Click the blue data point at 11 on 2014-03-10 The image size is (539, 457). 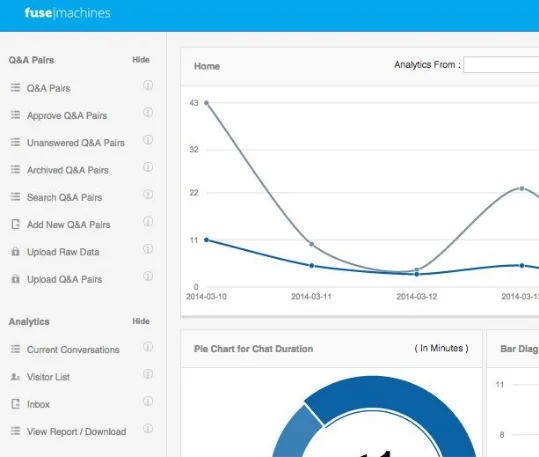coord(207,240)
